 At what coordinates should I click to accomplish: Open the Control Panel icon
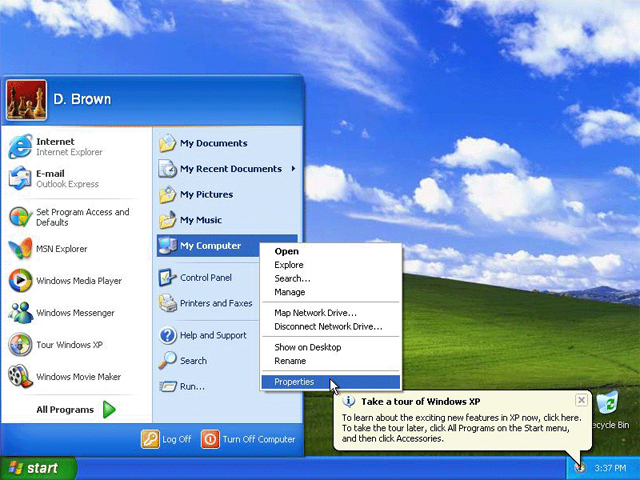point(167,278)
